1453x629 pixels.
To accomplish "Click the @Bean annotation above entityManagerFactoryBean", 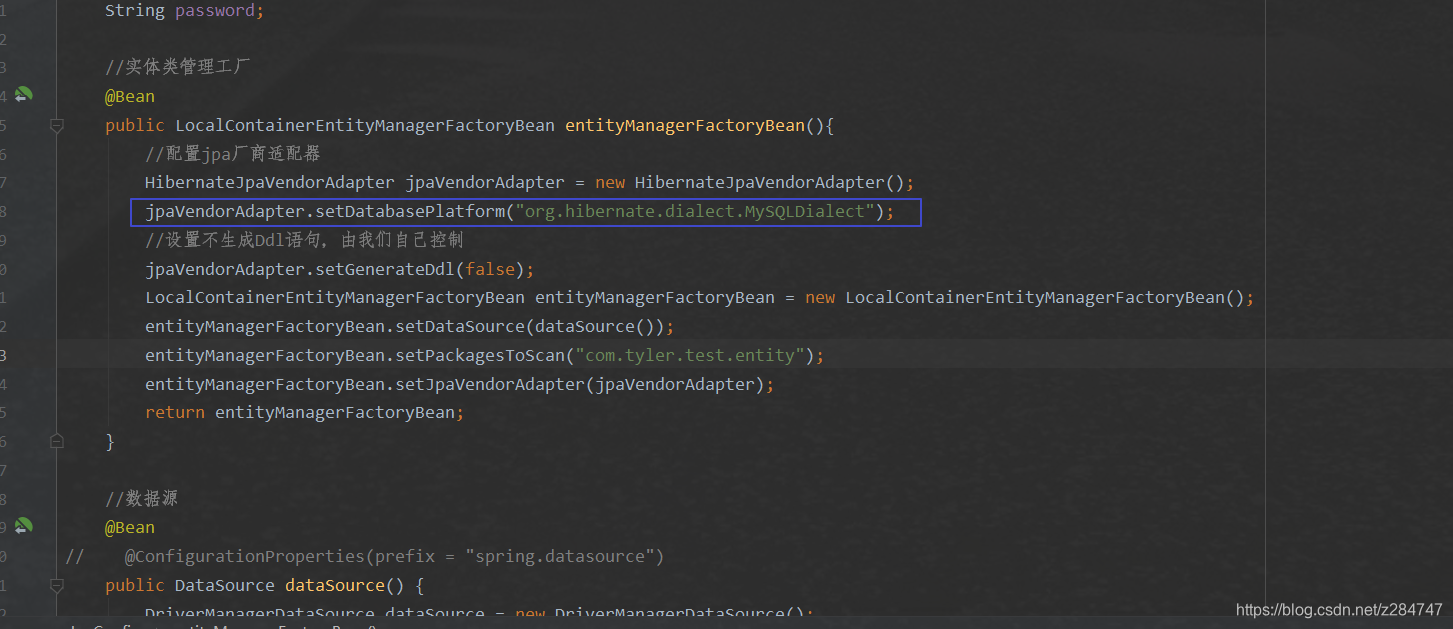I will click(130, 96).
